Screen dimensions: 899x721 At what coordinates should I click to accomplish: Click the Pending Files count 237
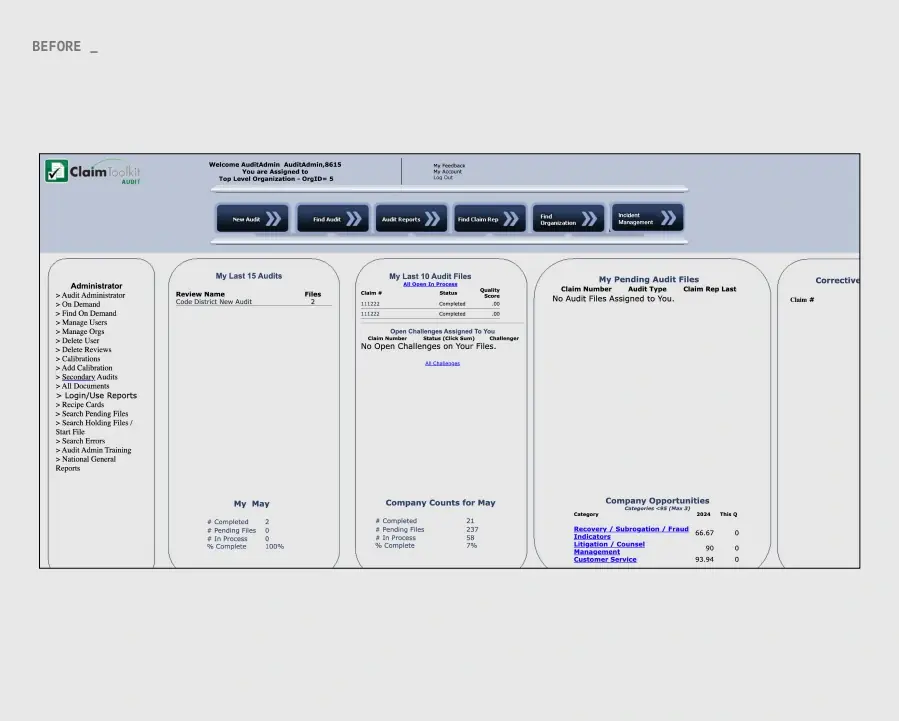coord(472,530)
